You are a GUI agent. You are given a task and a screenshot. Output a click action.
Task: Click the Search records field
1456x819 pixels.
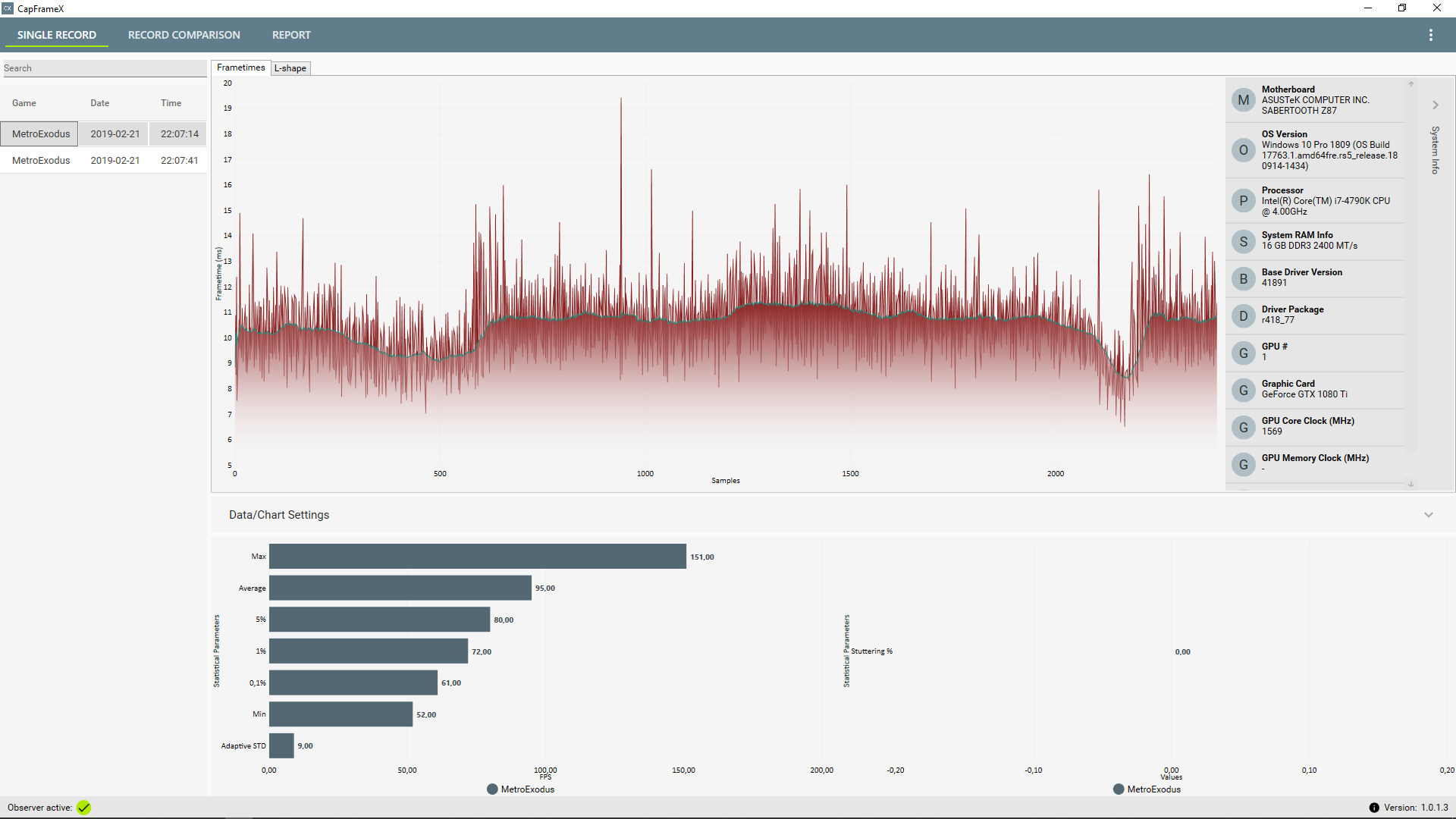point(104,68)
